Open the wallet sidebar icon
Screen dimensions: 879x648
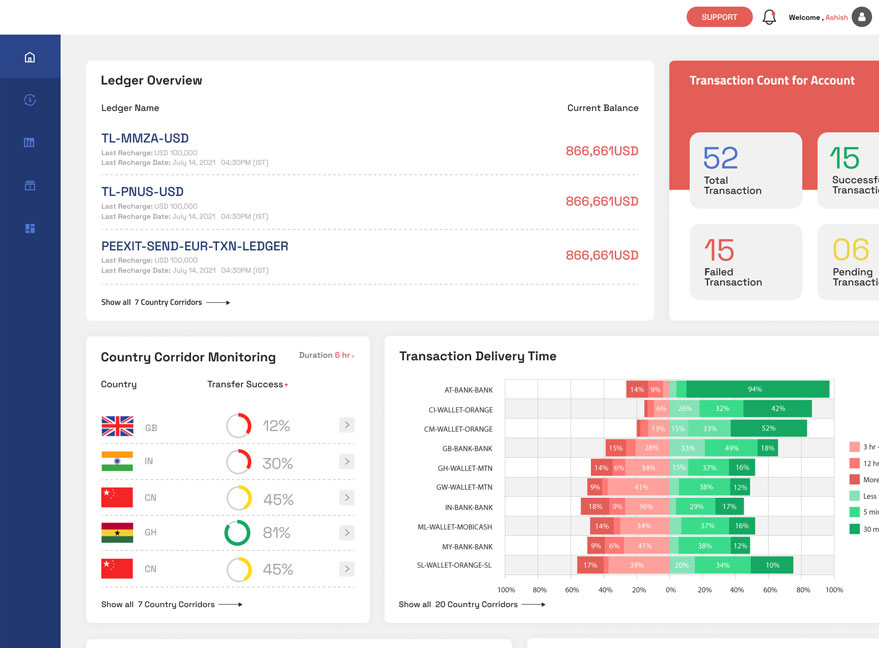30,186
